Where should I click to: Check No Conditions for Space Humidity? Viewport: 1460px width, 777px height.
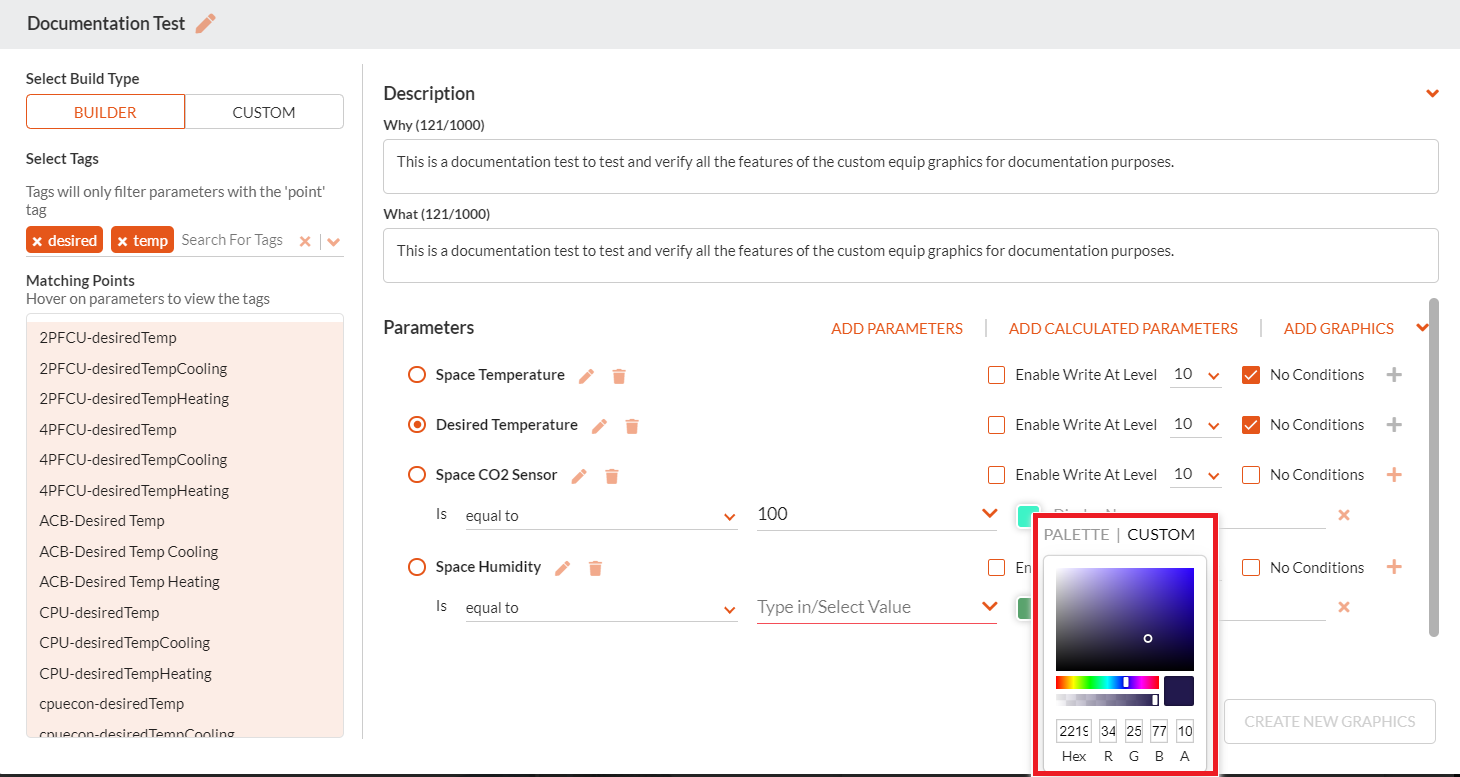tap(1250, 567)
